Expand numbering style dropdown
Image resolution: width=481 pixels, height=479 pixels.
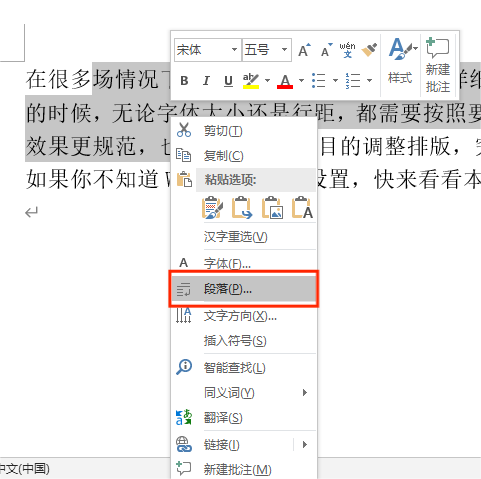click(369, 81)
